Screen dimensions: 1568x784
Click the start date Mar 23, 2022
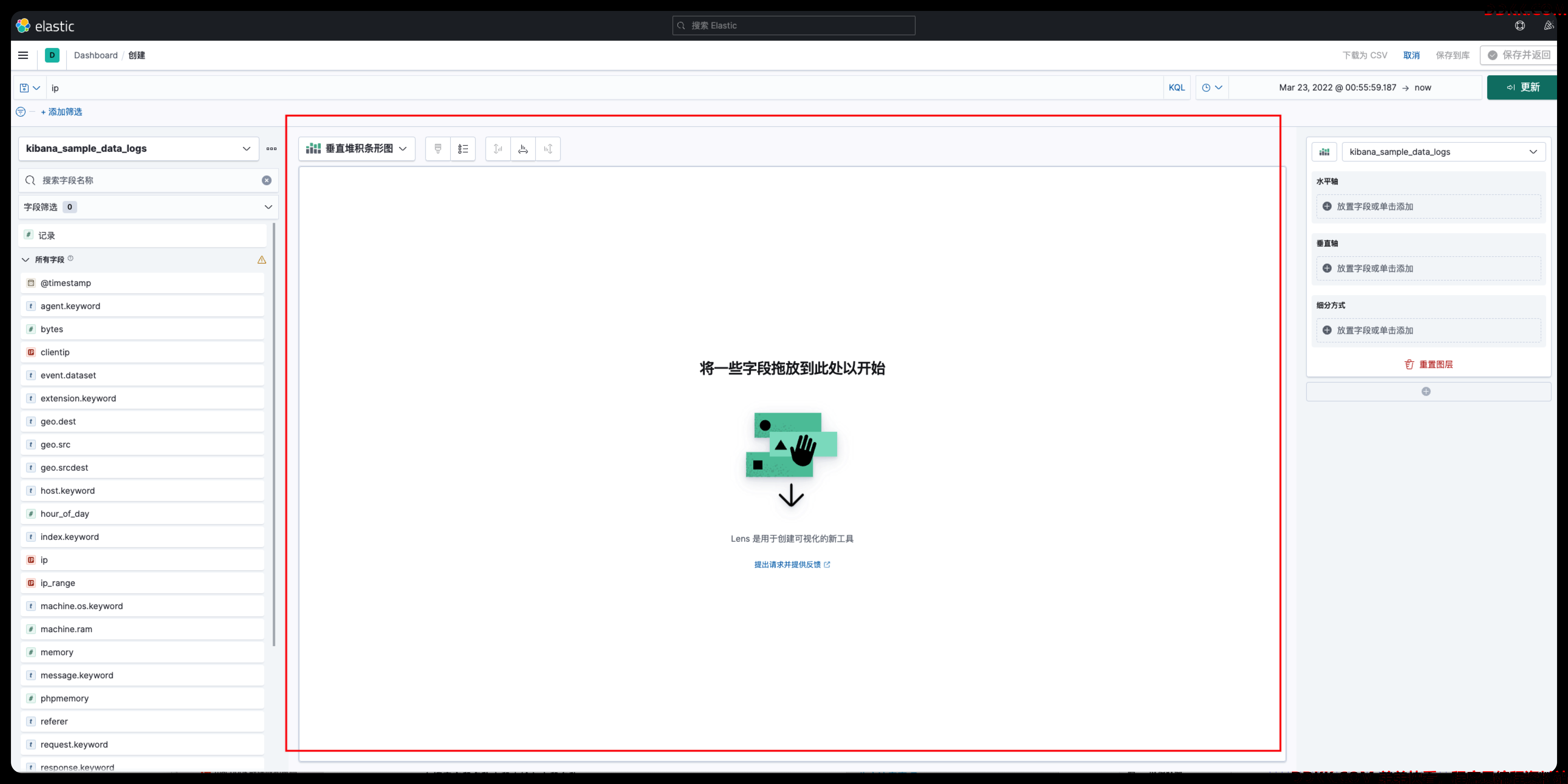(1337, 88)
